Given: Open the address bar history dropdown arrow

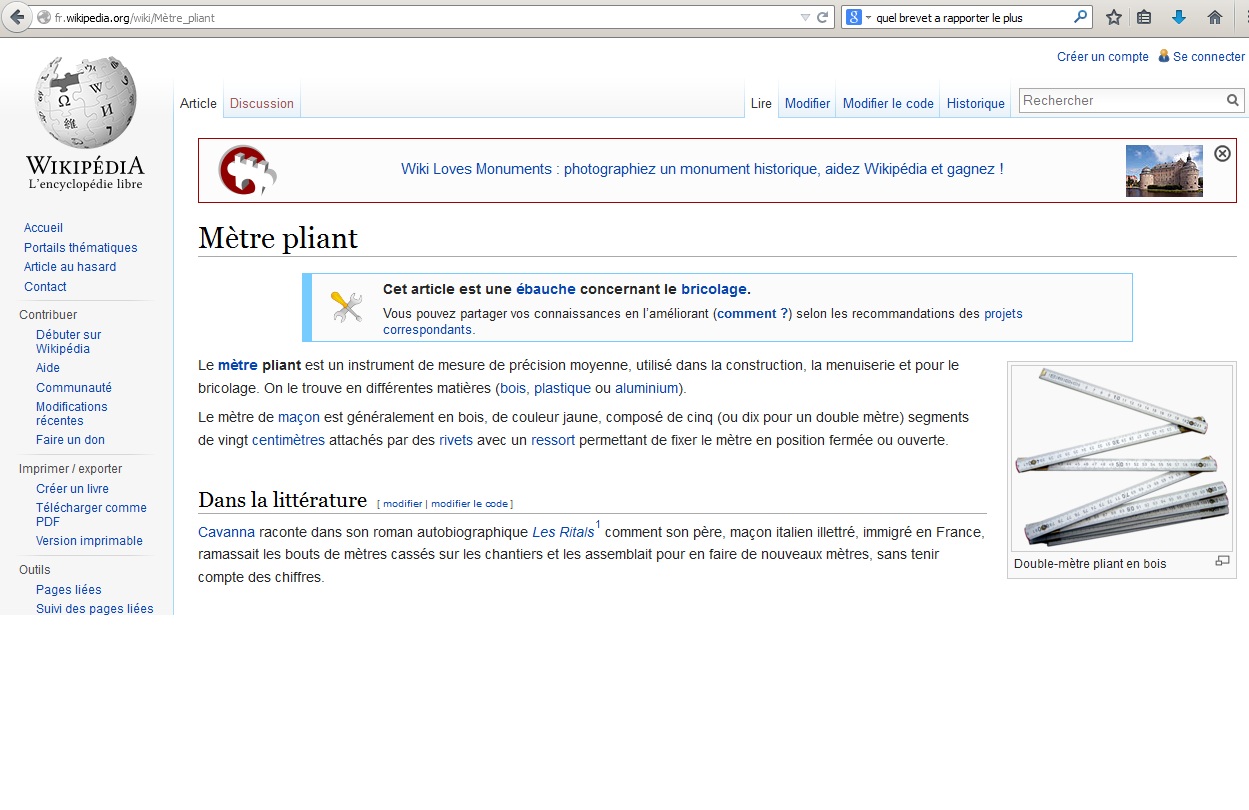Looking at the screenshot, I should click(805, 18).
